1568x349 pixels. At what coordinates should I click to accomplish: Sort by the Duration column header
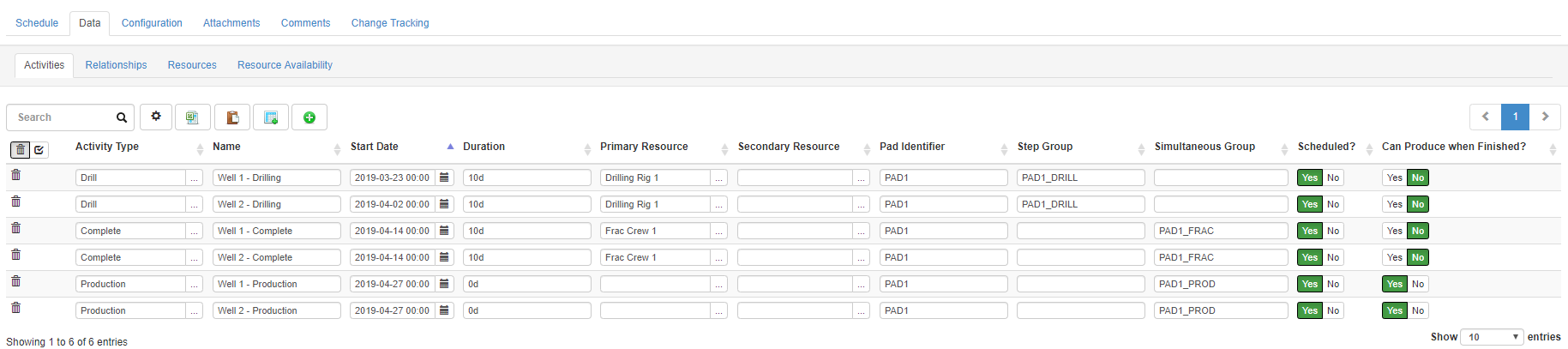click(x=484, y=147)
